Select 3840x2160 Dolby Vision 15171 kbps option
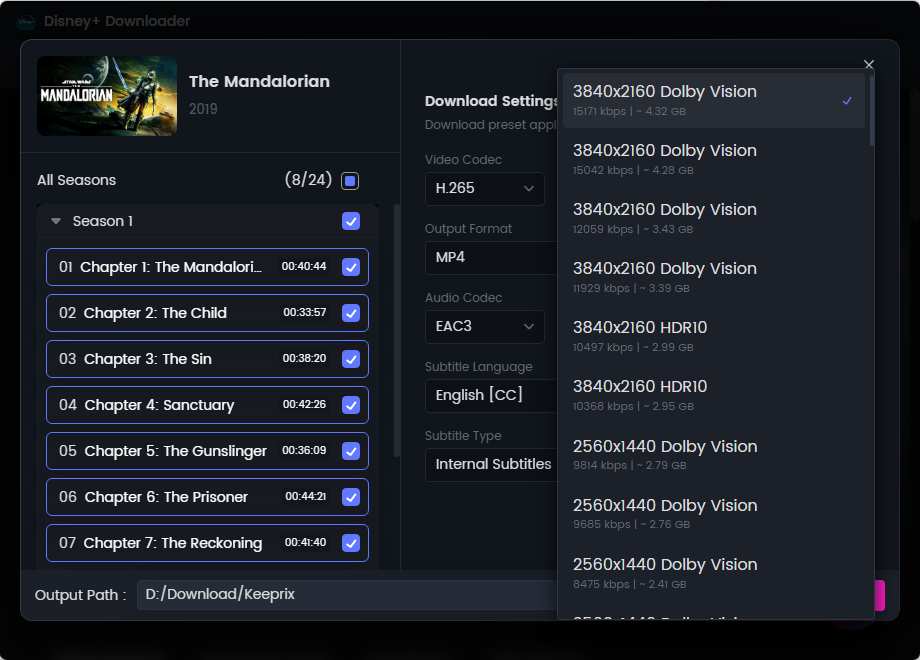The width and height of the screenshot is (920, 660). tap(713, 100)
